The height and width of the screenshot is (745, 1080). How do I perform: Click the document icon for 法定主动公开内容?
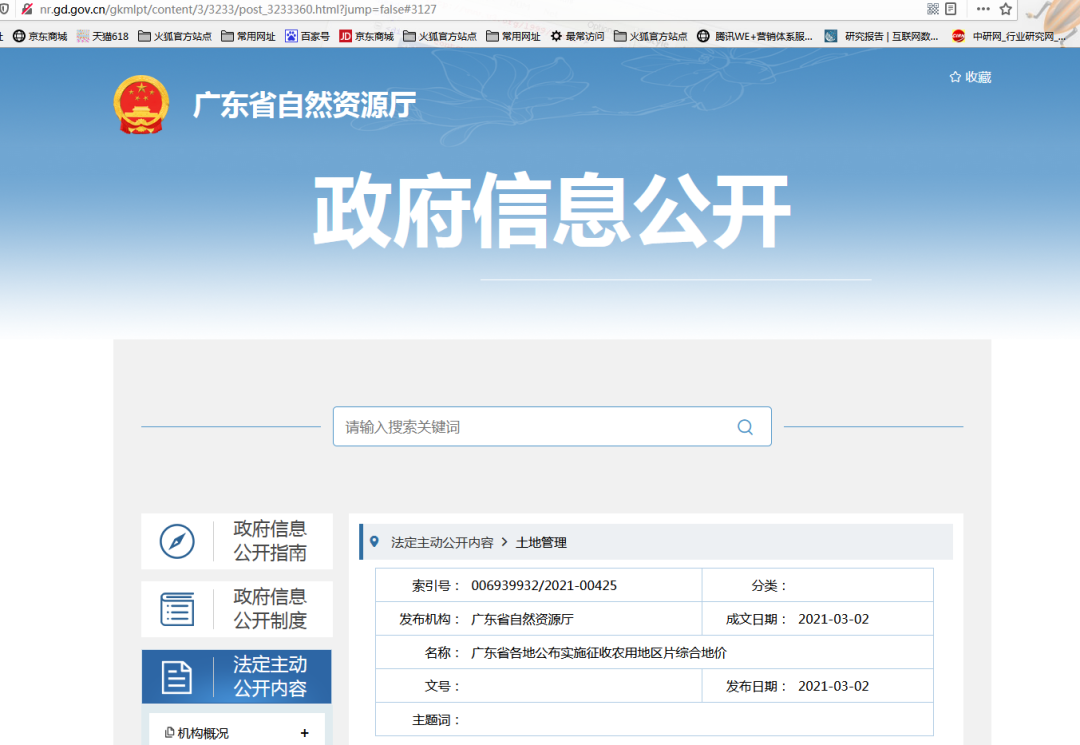tap(177, 677)
